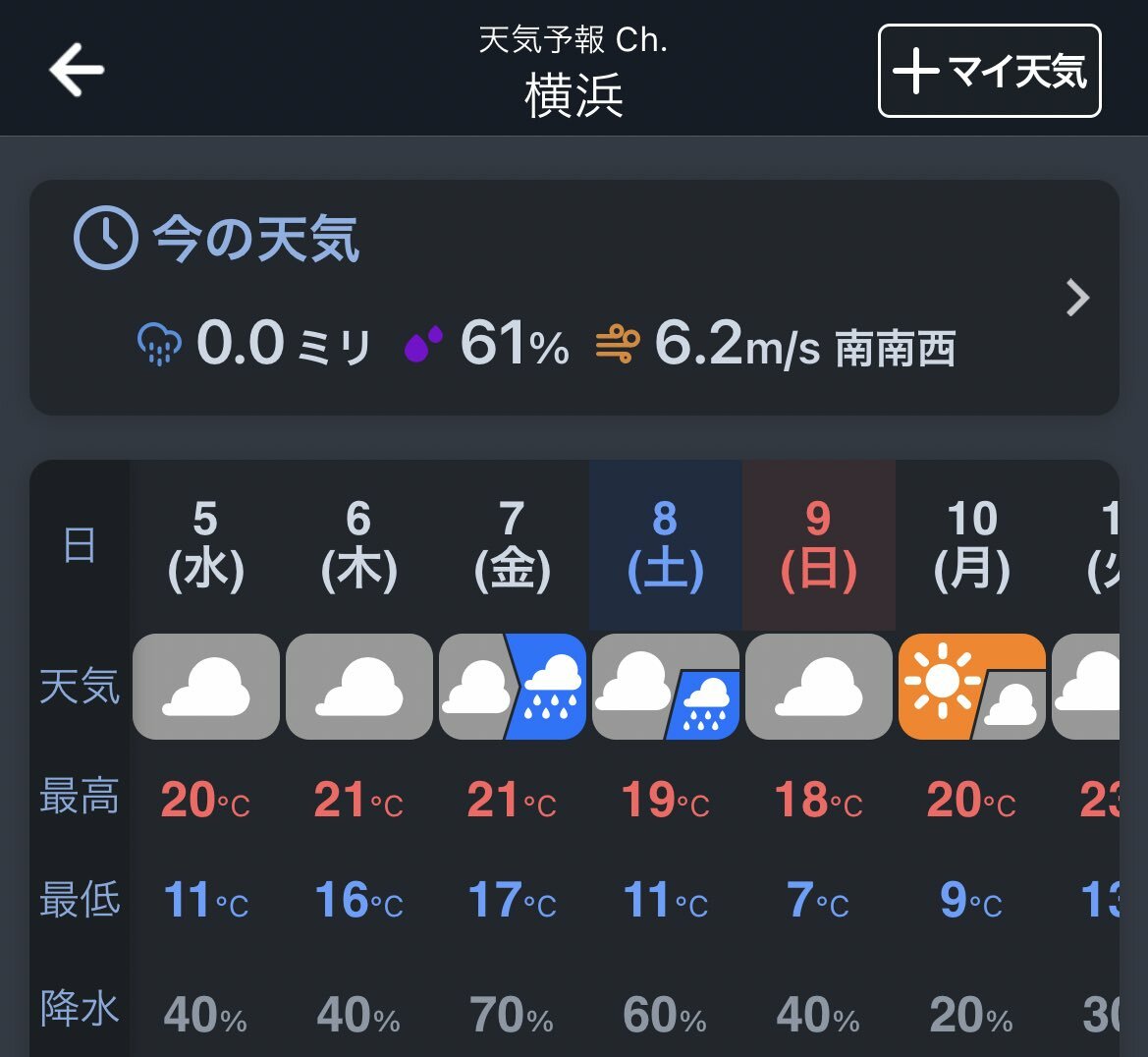Tap the rainfall cloud icon
Viewport: 1148px width, 1057px height.
click(159, 343)
